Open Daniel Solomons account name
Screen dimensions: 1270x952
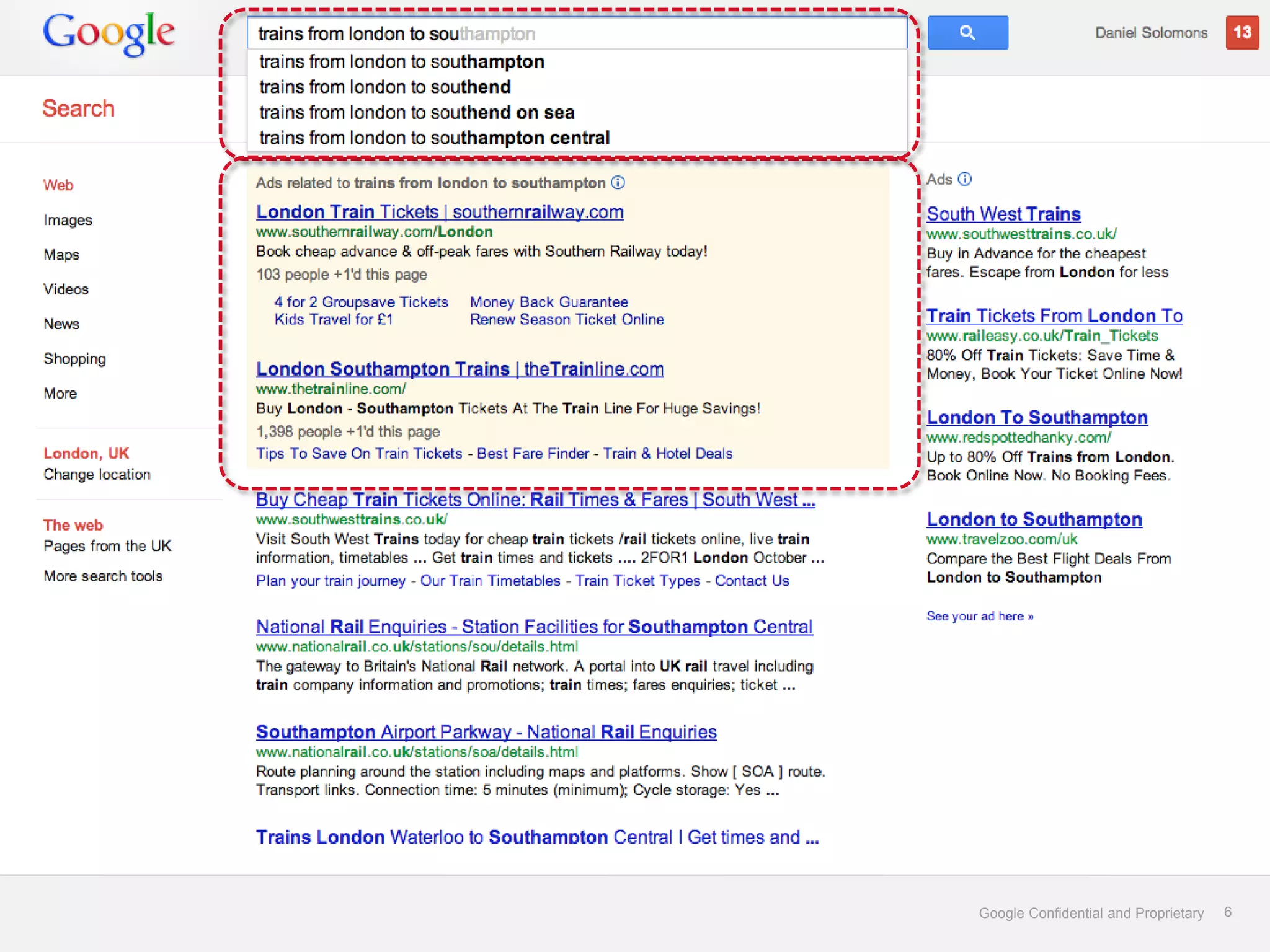[1152, 33]
